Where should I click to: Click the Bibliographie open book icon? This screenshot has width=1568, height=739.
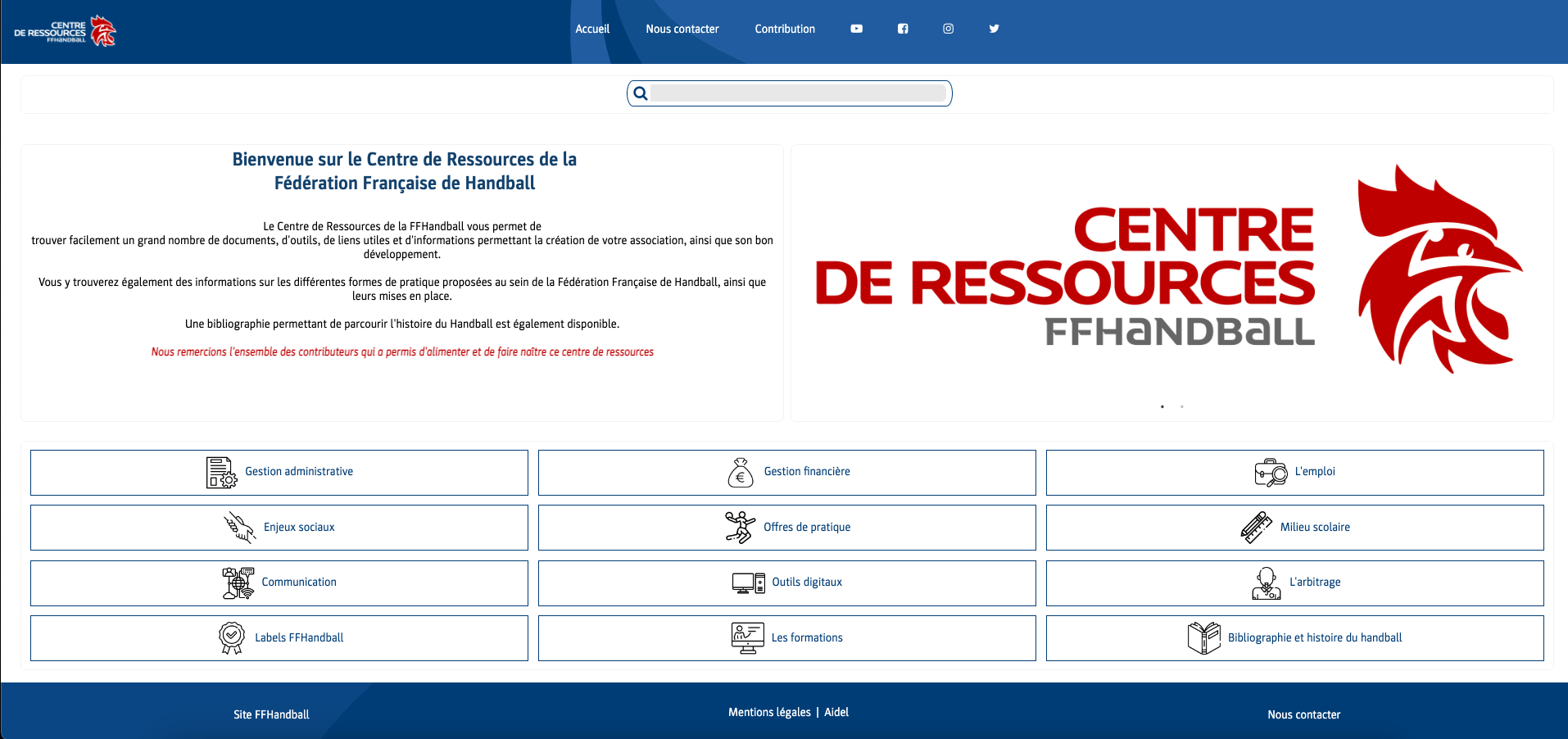tap(1204, 638)
